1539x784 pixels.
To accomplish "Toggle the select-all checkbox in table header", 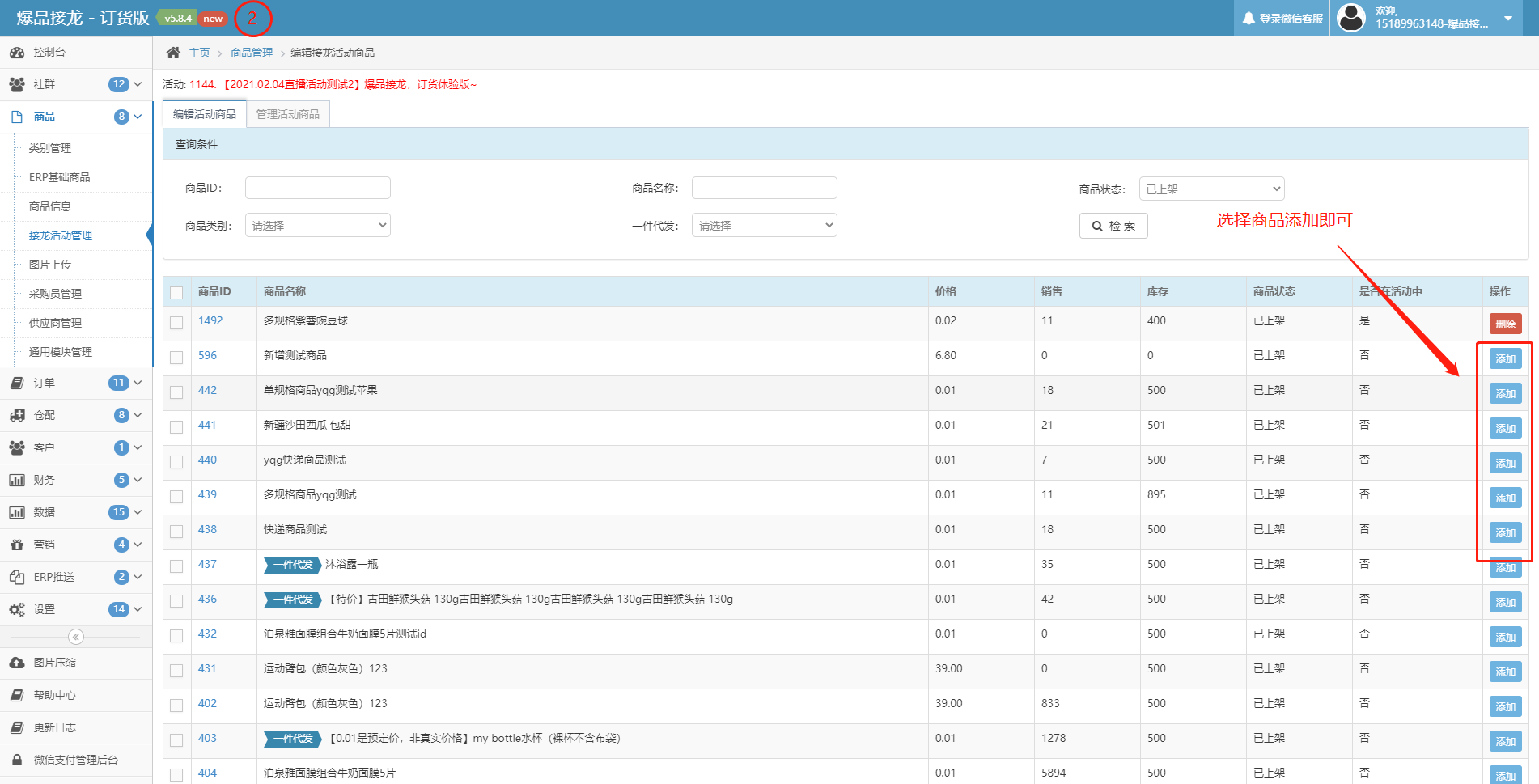I will click(x=176, y=292).
